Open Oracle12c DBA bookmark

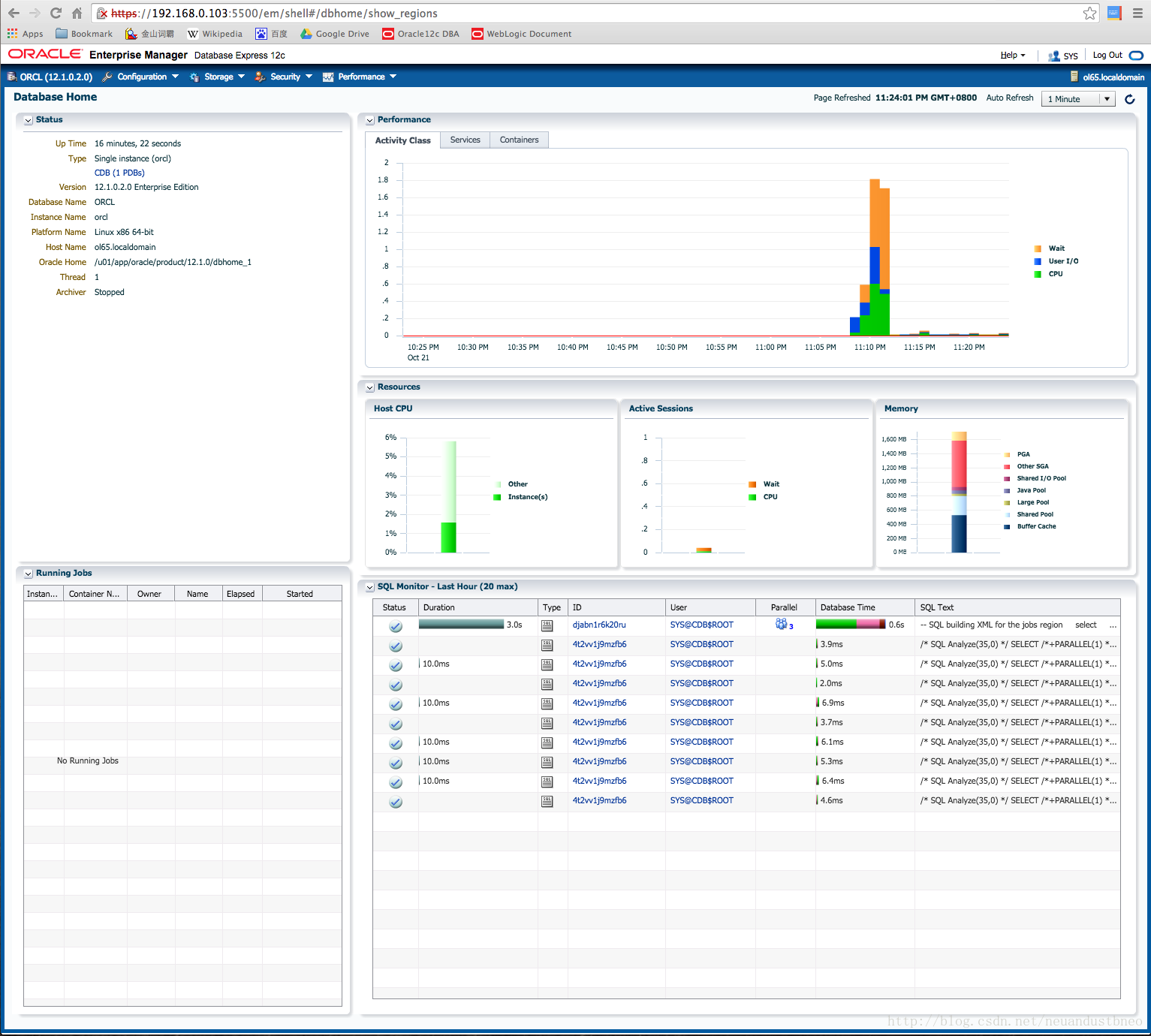420,34
